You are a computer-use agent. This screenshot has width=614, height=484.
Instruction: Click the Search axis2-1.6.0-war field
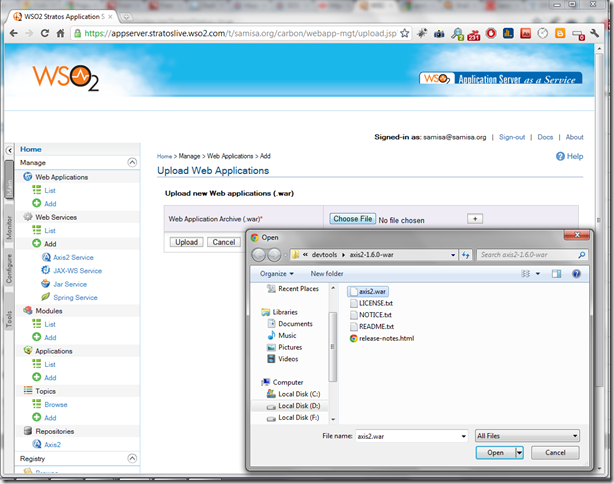532,255
